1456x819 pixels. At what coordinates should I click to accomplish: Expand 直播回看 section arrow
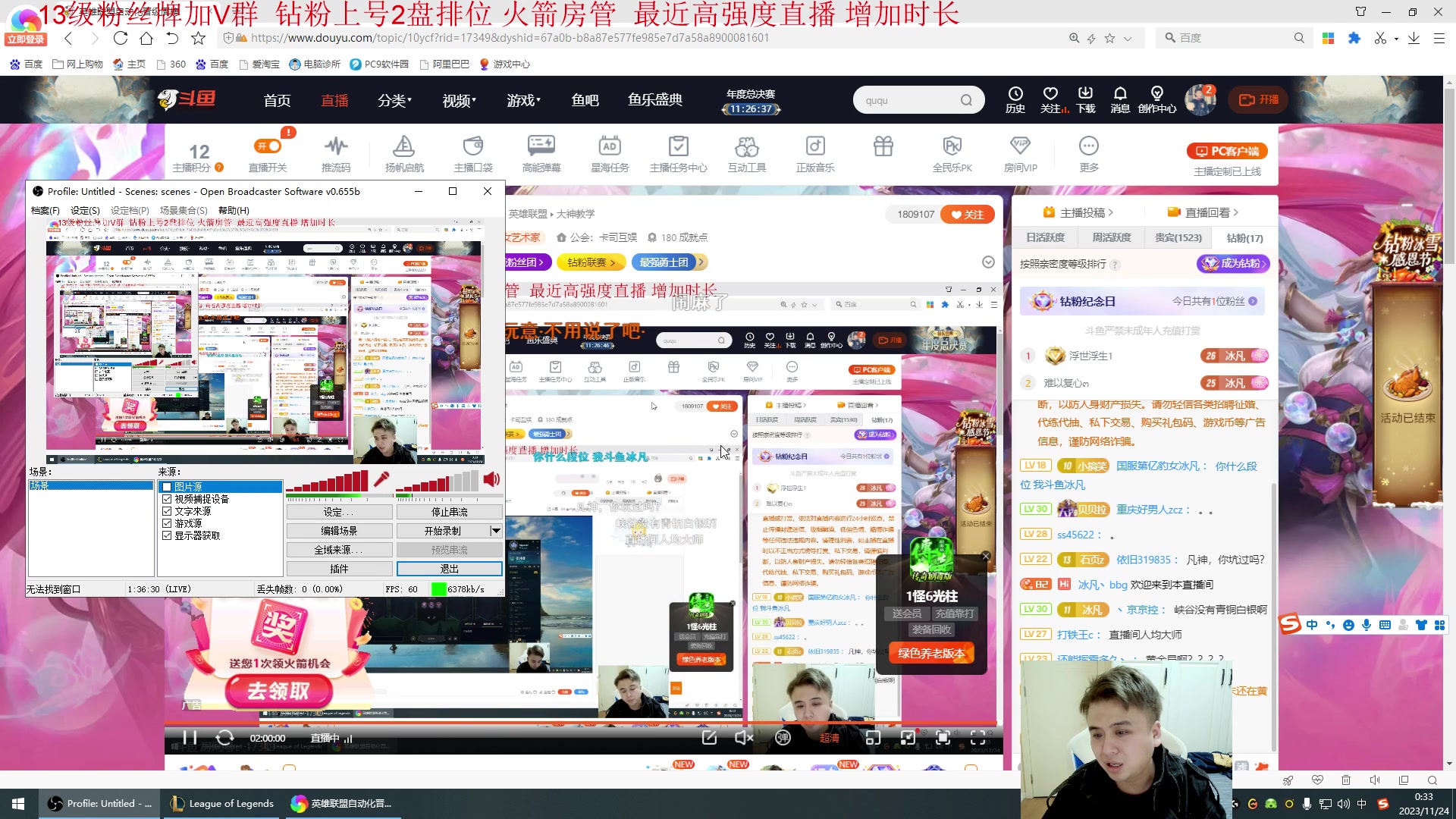[1235, 212]
